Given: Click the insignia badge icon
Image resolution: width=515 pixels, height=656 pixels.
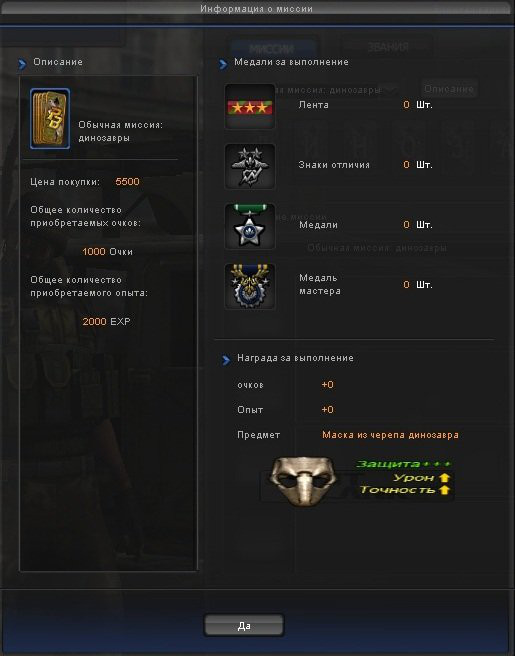Looking at the screenshot, I should [x=250, y=167].
